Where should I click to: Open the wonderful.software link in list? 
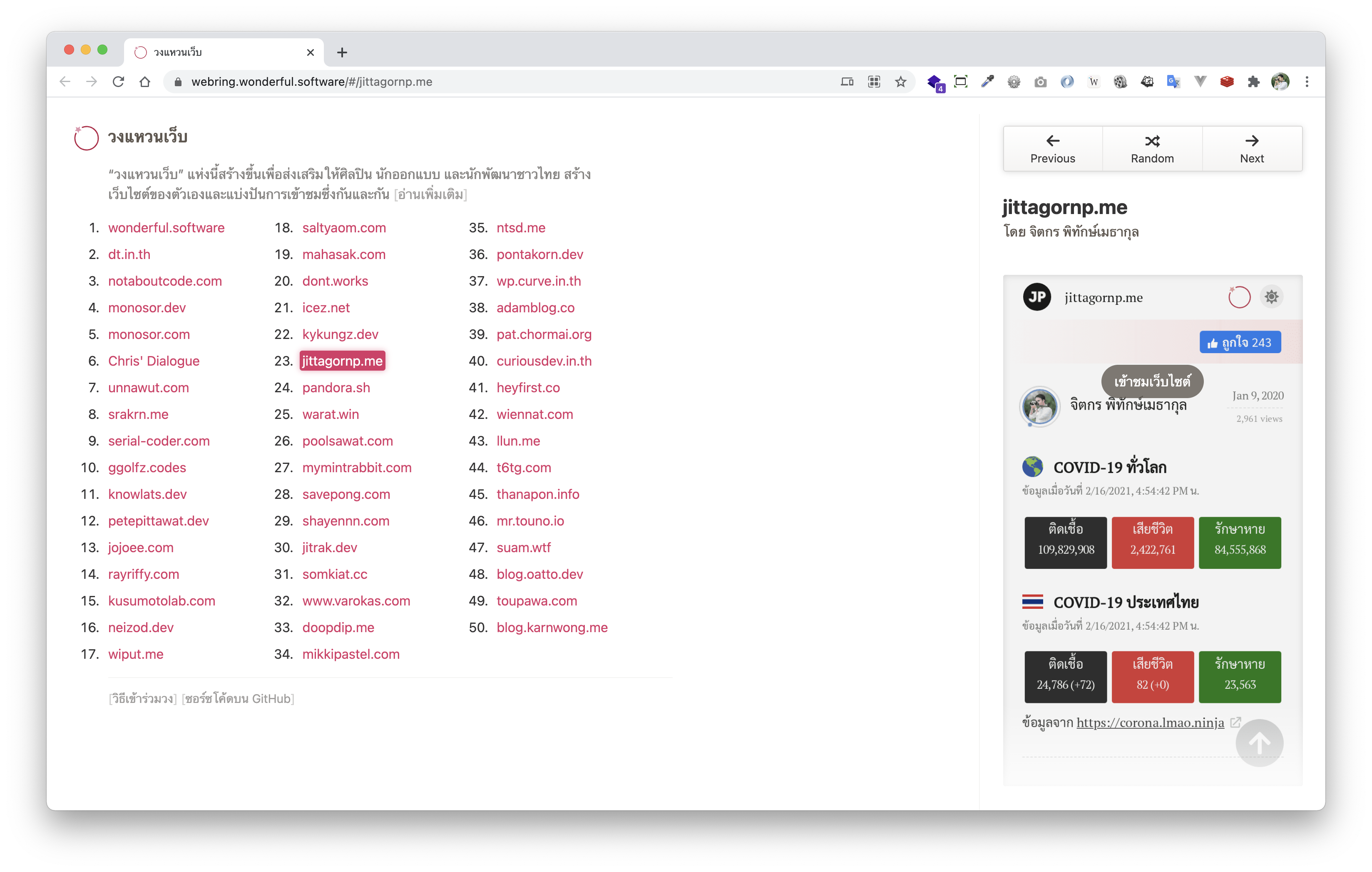point(167,228)
